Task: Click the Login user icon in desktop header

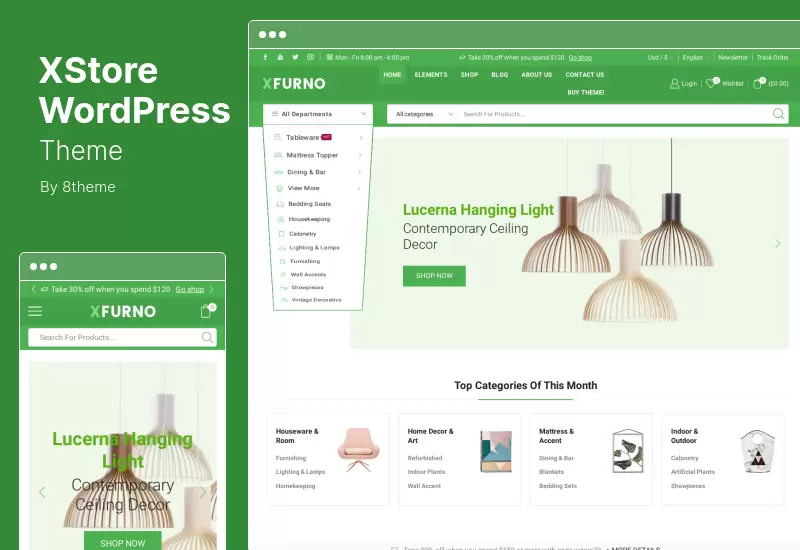Action: point(674,83)
